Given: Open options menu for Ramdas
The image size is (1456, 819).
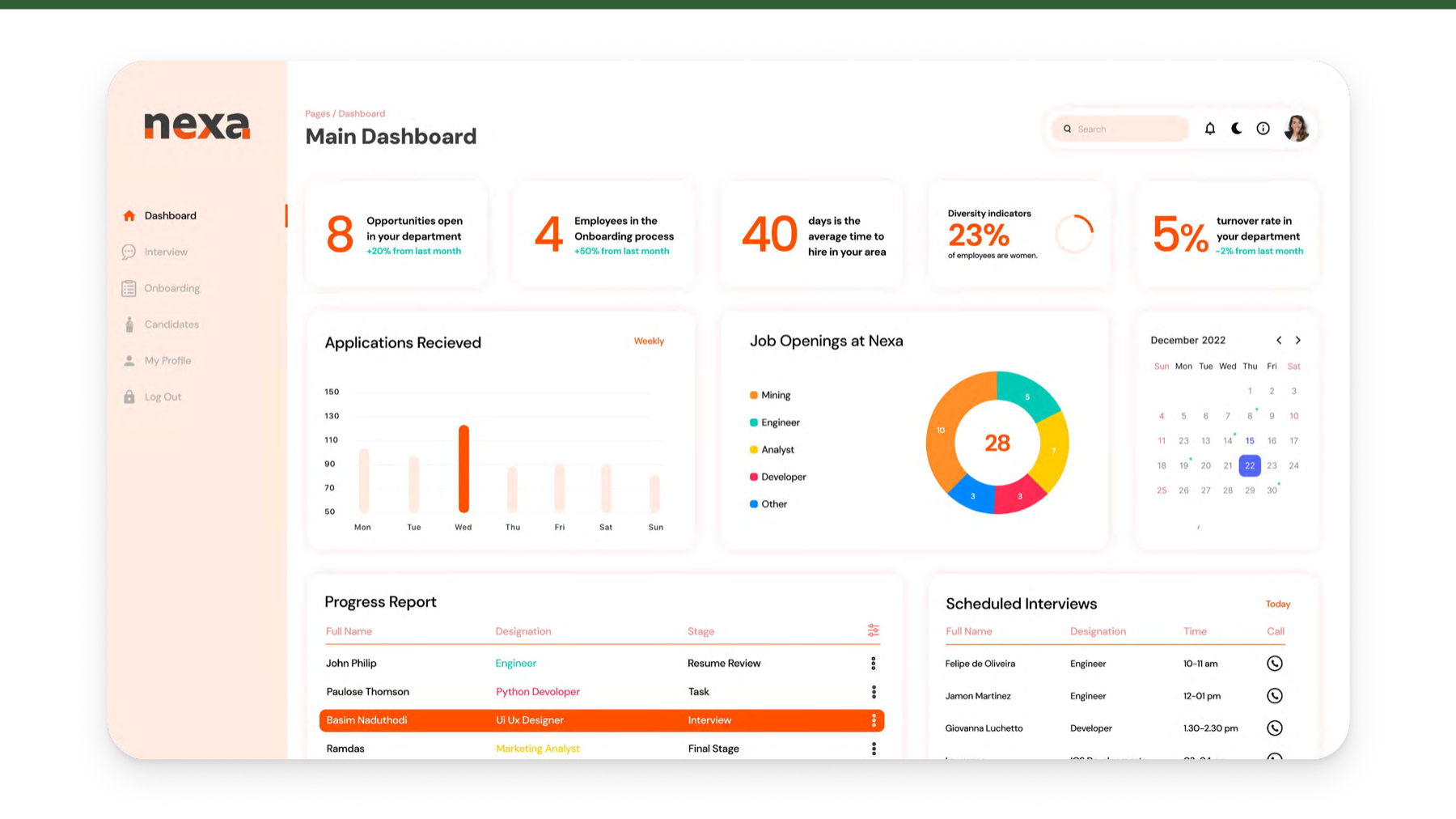Looking at the screenshot, I should (x=874, y=749).
